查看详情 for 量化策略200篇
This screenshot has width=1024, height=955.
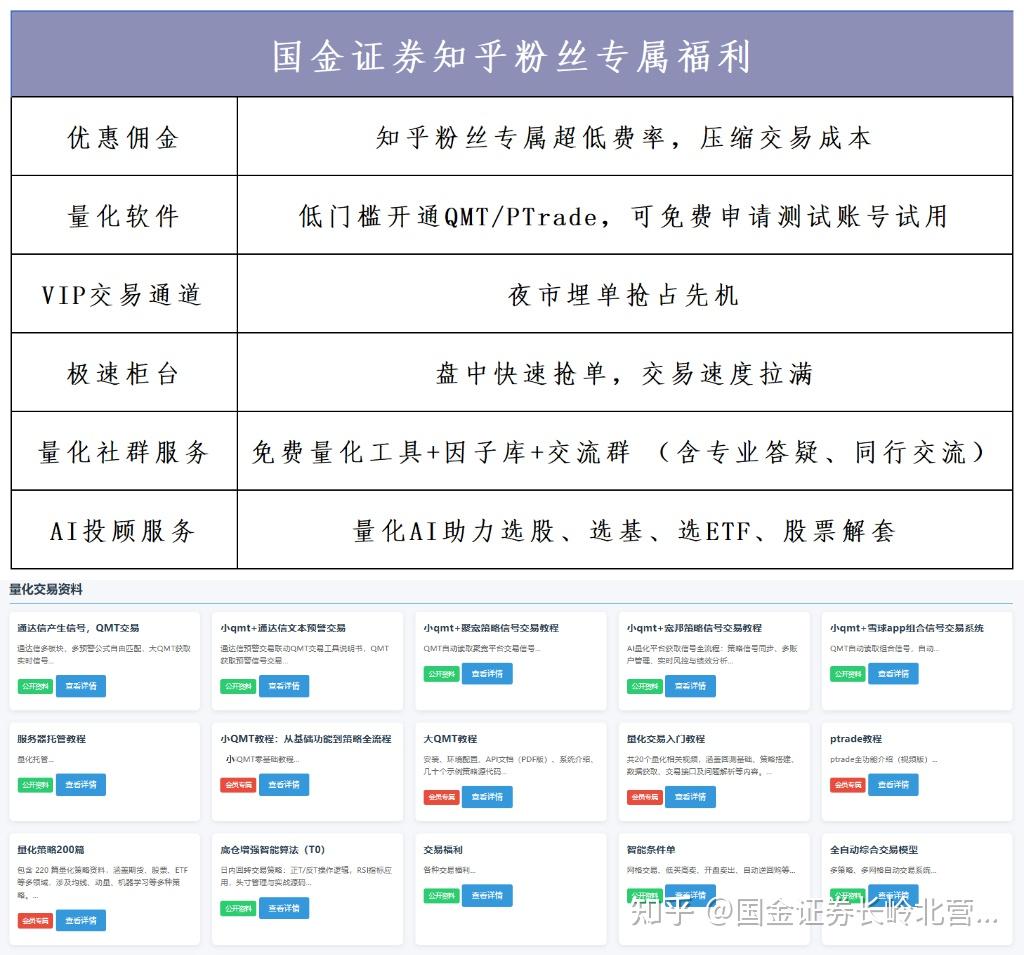point(80,920)
